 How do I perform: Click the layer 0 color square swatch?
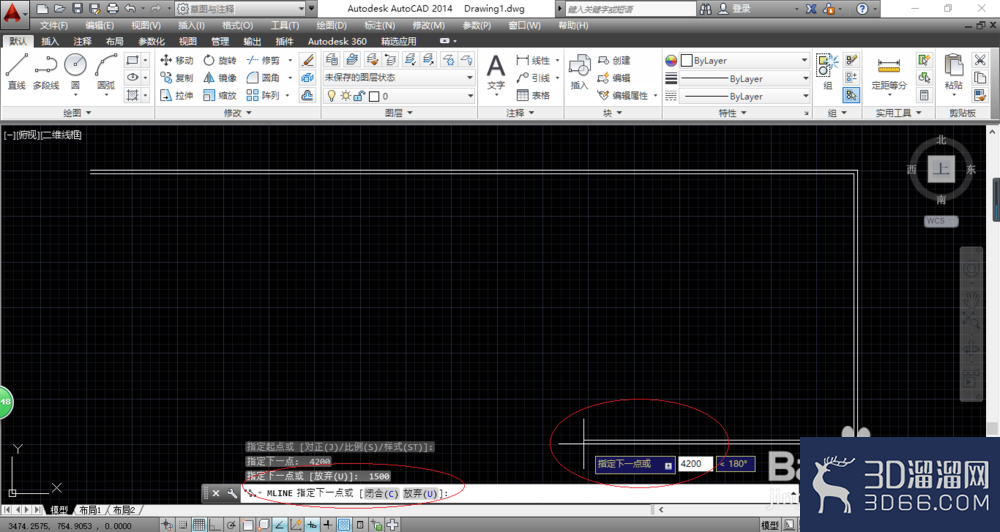click(374, 96)
